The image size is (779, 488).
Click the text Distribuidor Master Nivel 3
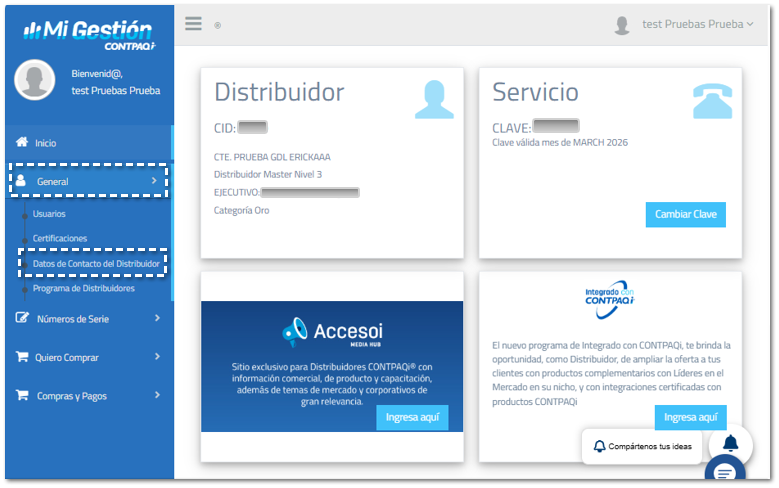268,174
